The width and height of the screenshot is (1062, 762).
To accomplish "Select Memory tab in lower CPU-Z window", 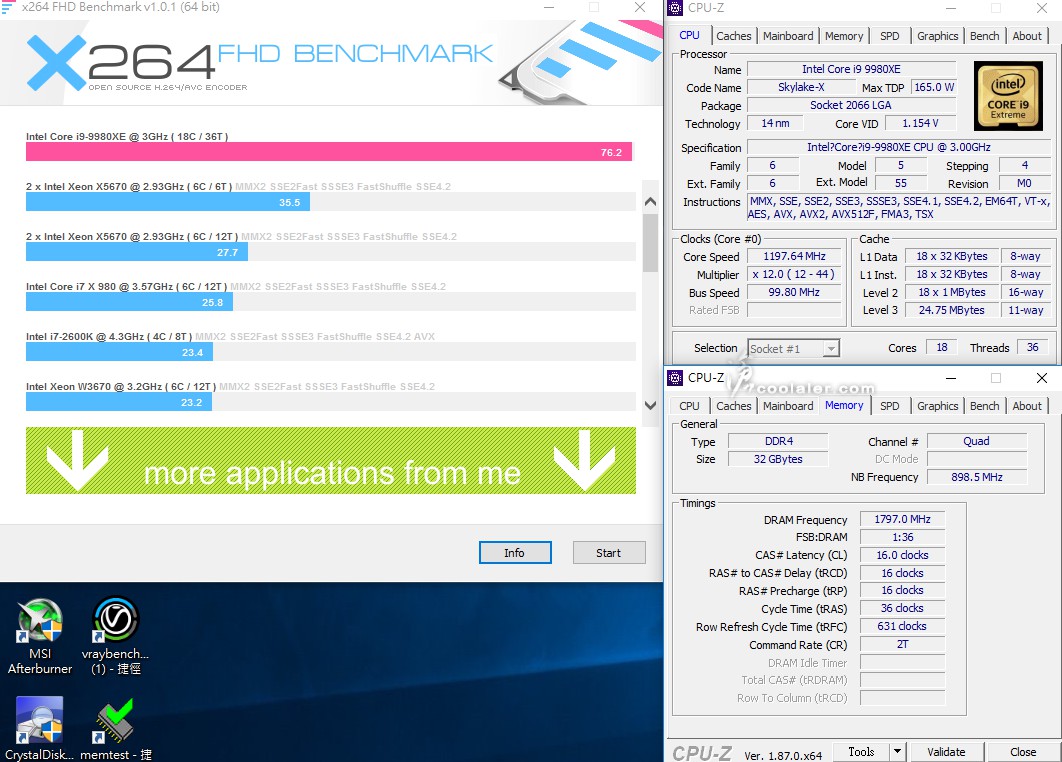I will click(x=844, y=405).
